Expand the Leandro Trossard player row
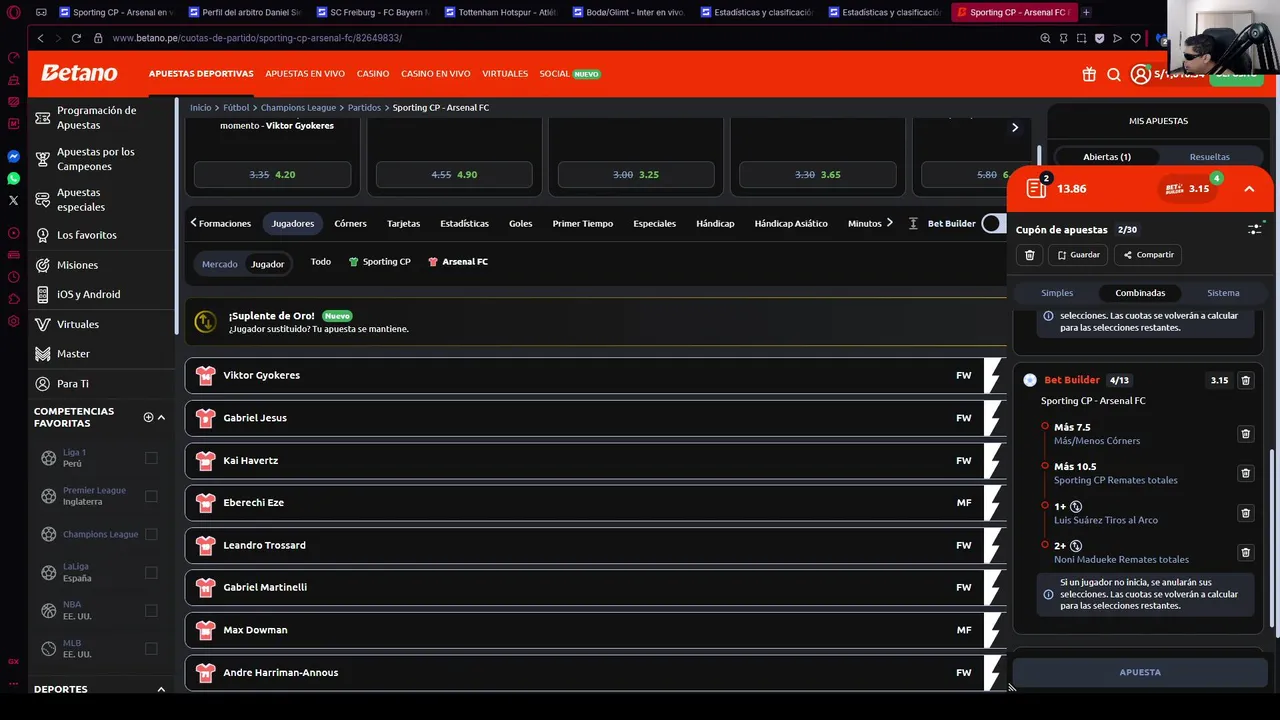This screenshot has height=720, width=1280. click(x=595, y=545)
